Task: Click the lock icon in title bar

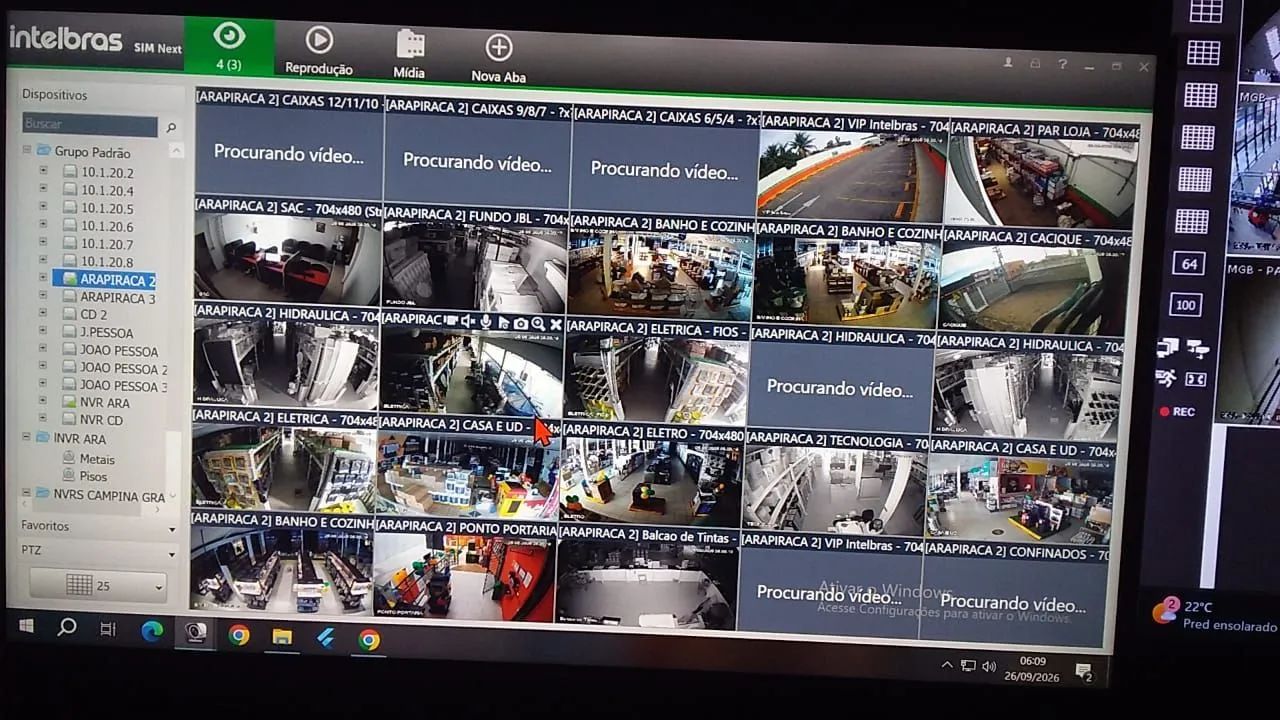Action: click(1035, 63)
